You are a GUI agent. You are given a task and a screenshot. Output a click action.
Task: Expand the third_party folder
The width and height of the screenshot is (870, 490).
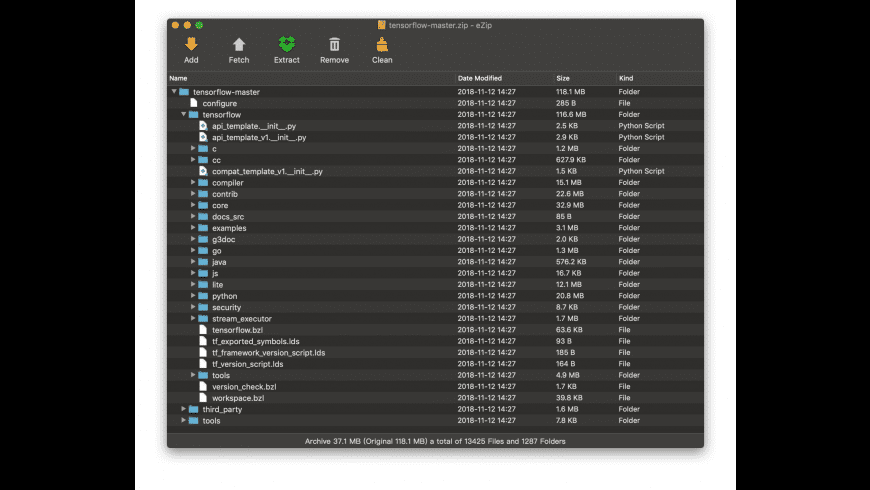coord(184,409)
